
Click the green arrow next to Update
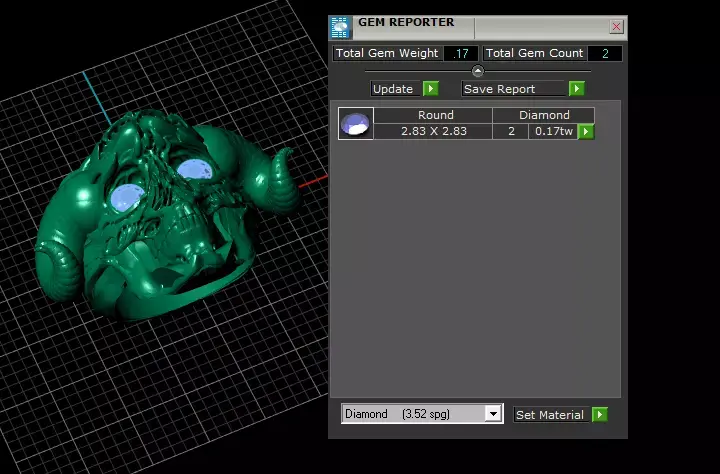pyautogui.click(x=431, y=89)
